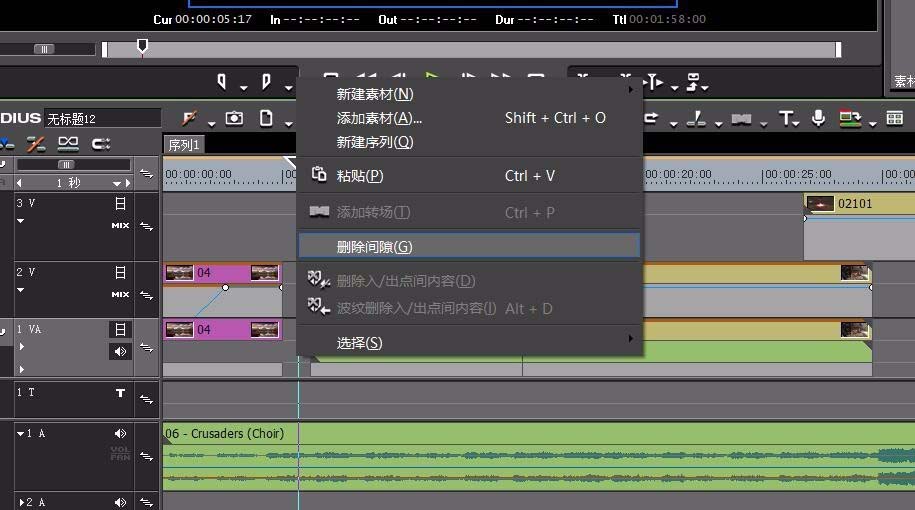Open the dropdown next to the export icon

[x=872, y=124]
